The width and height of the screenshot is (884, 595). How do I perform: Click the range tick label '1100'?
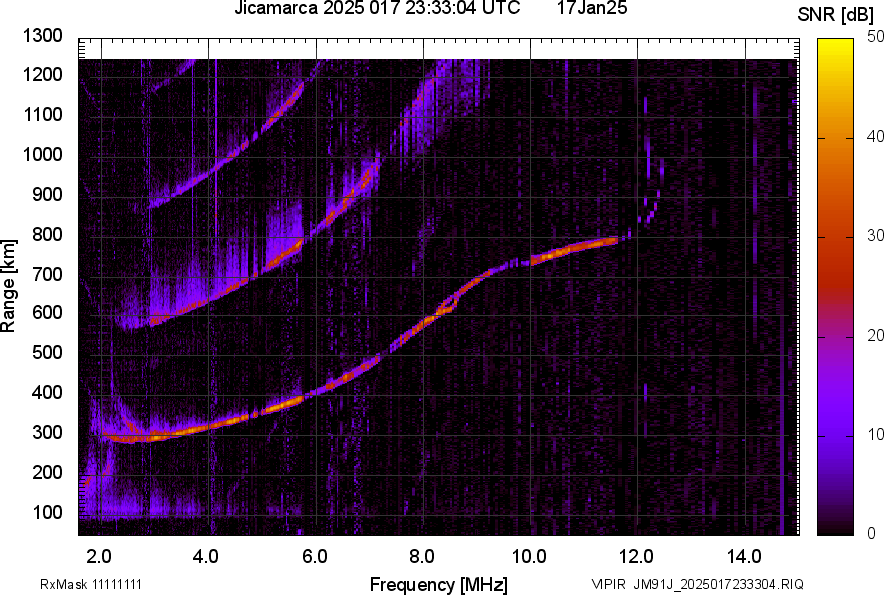tap(42, 114)
